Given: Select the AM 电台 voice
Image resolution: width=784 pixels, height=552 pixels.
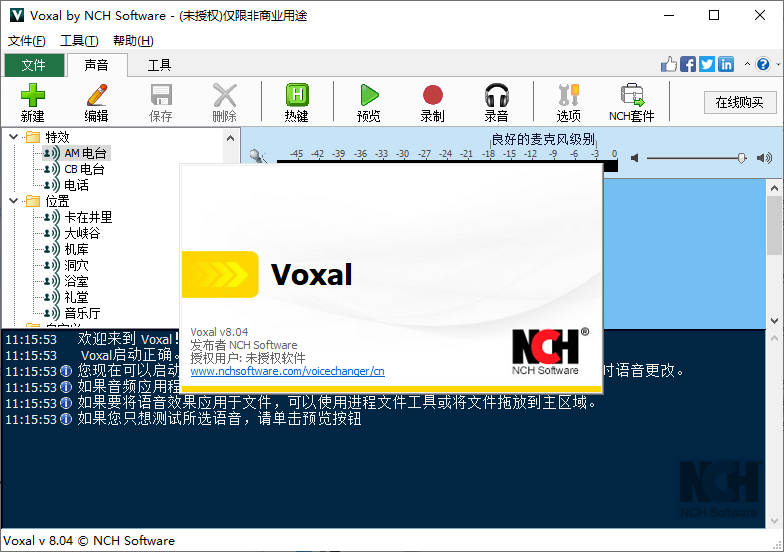Looking at the screenshot, I should (x=86, y=152).
